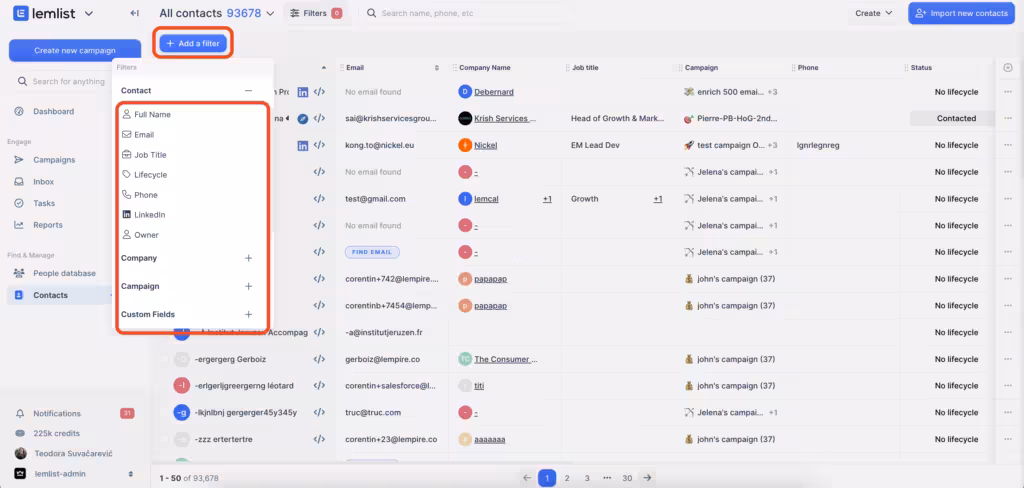Open the Krish Services company link
Viewport: 1024px width, 488px height.
pyautogui.click(x=505, y=118)
